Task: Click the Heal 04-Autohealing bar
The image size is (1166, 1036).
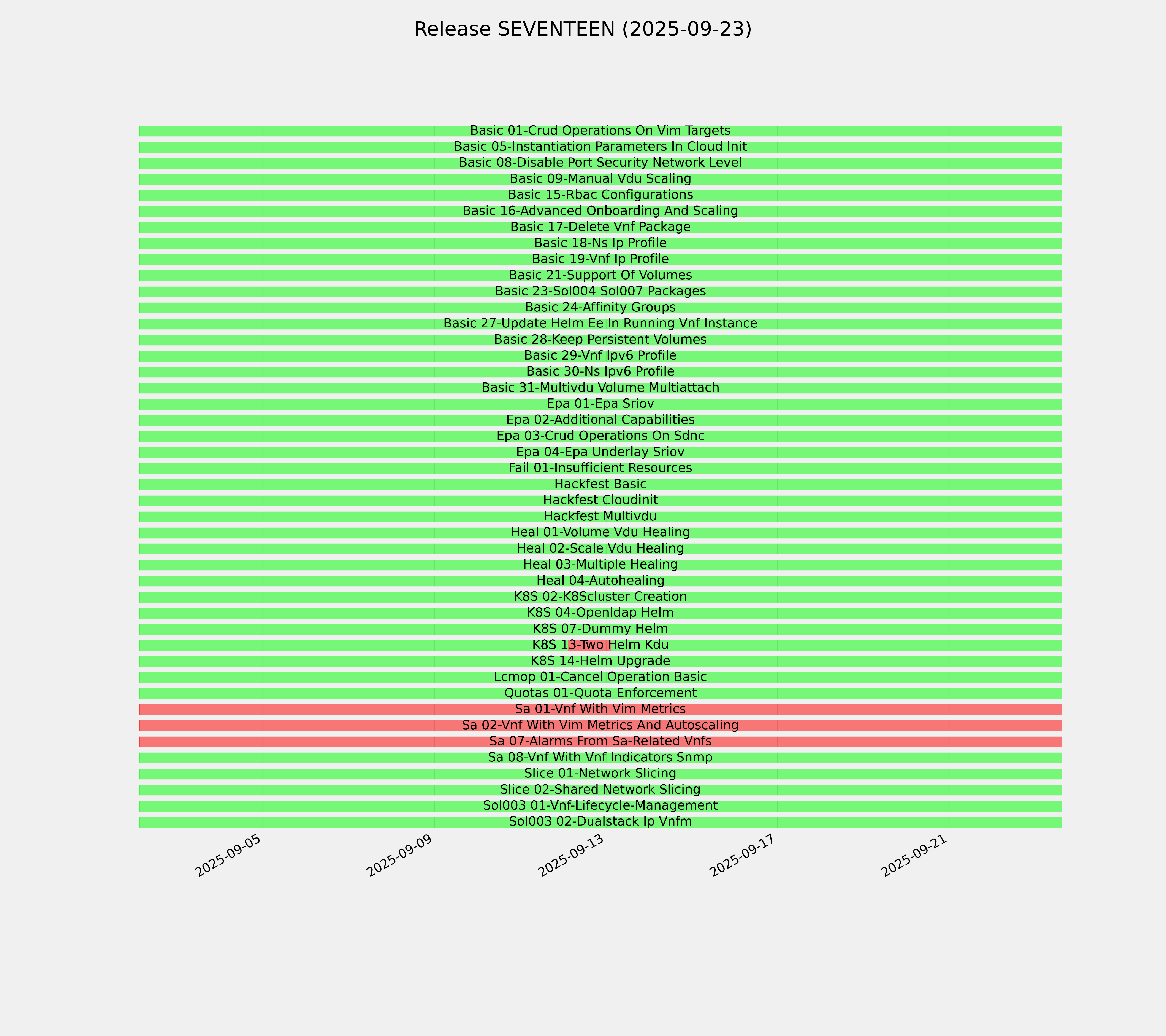Action: (x=600, y=581)
